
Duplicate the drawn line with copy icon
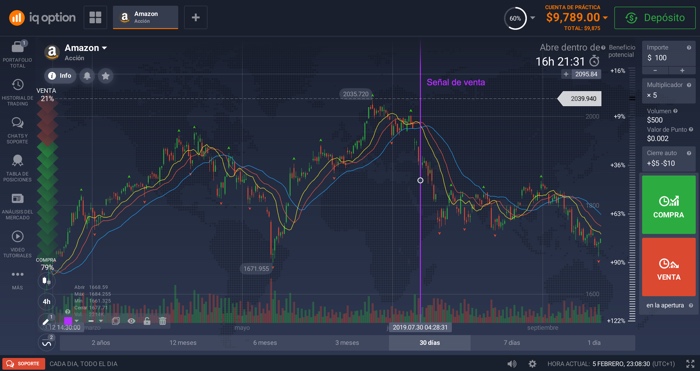pyautogui.click(x=116, y=321)
